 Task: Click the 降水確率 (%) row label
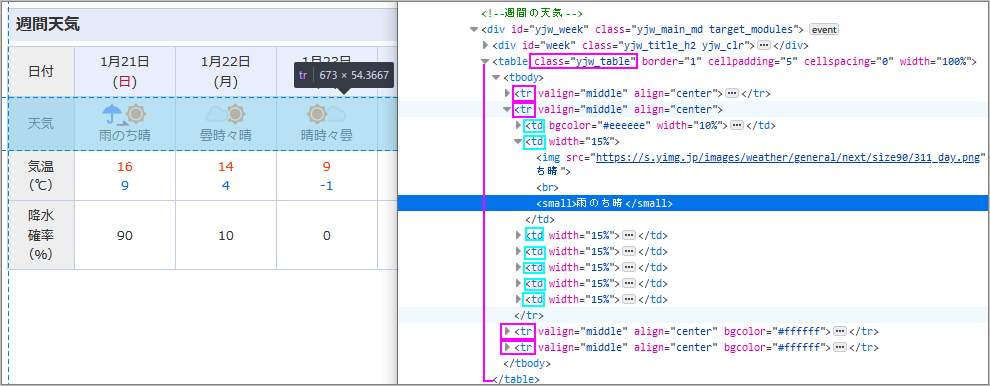(42, 235)
